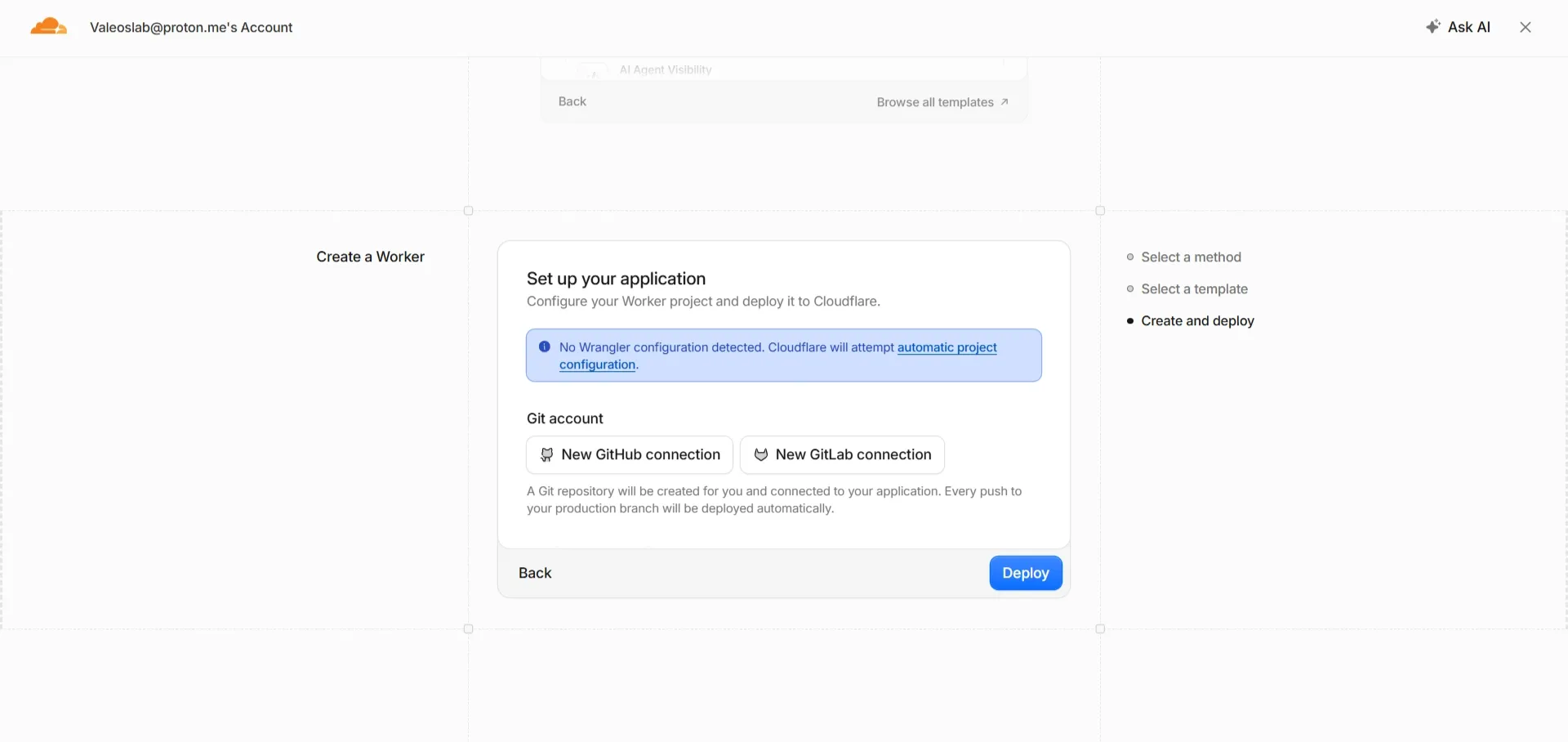Start a New GitHub connection

click(630, 455)
